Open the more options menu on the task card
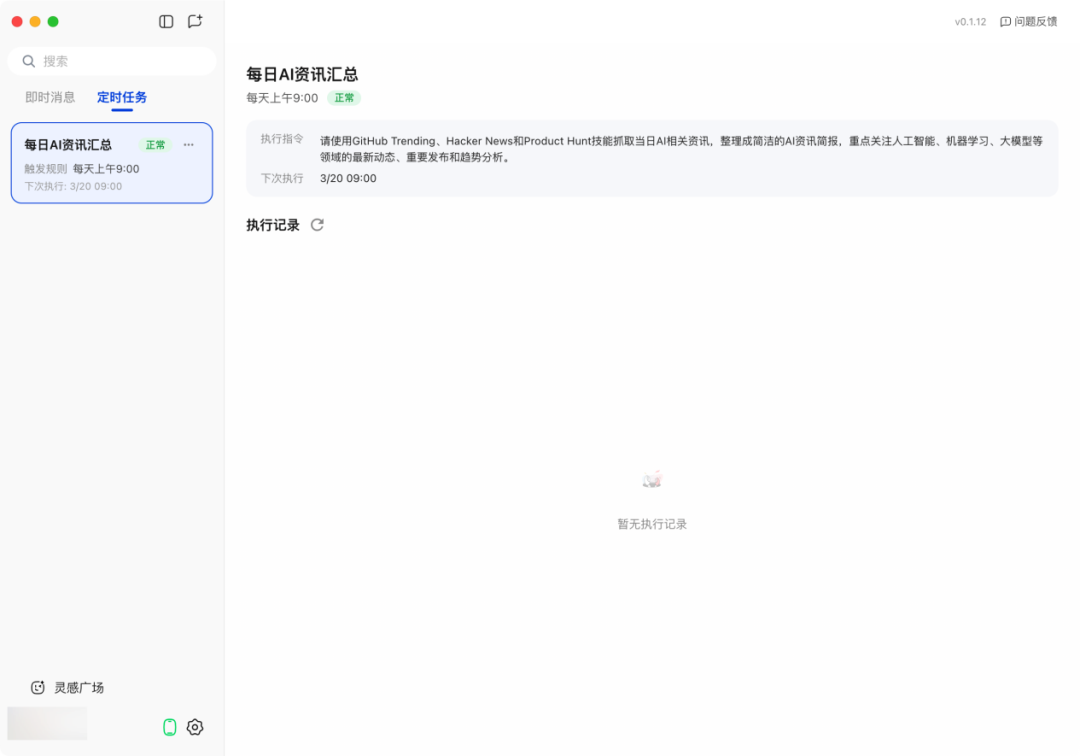 coord(189,145)
